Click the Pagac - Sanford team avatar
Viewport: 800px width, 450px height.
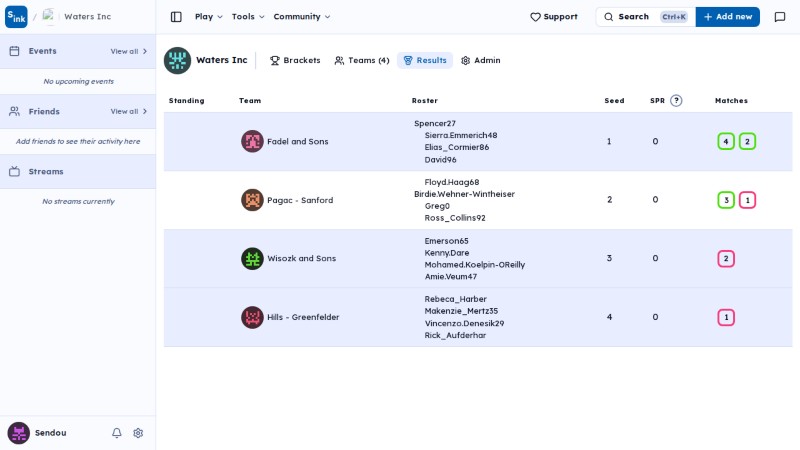pyautogui.click(x=252, y=200)
